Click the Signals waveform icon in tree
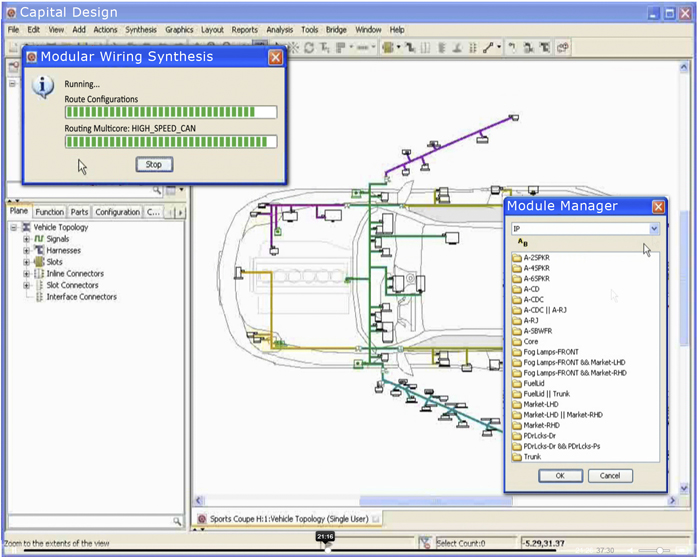 pos(39,239)
